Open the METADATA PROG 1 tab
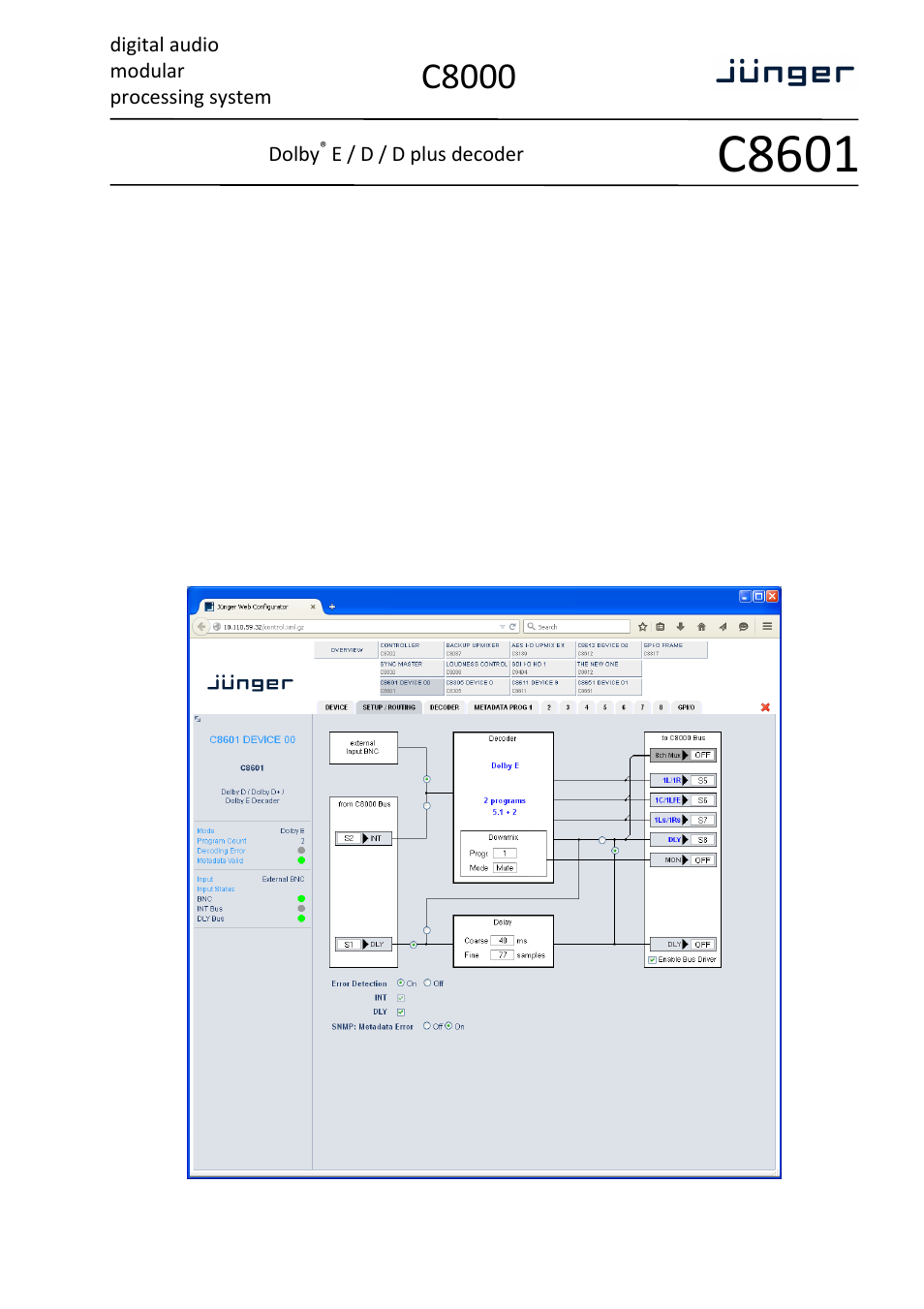Image resolution: width=924 pixels, height=1309 pixels. [x=503, y=707]
